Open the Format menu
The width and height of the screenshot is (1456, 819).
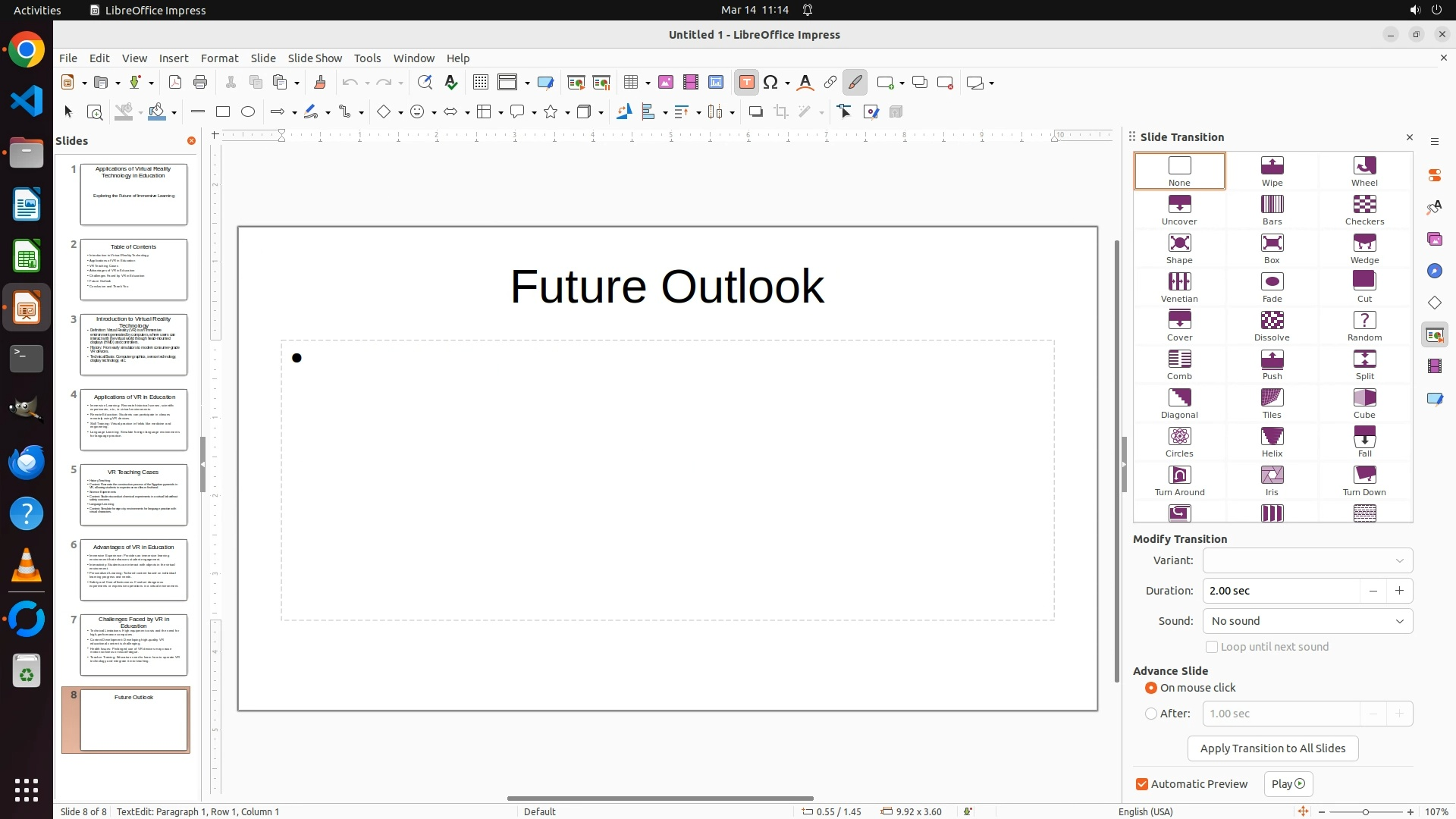(x=219, y=58)
